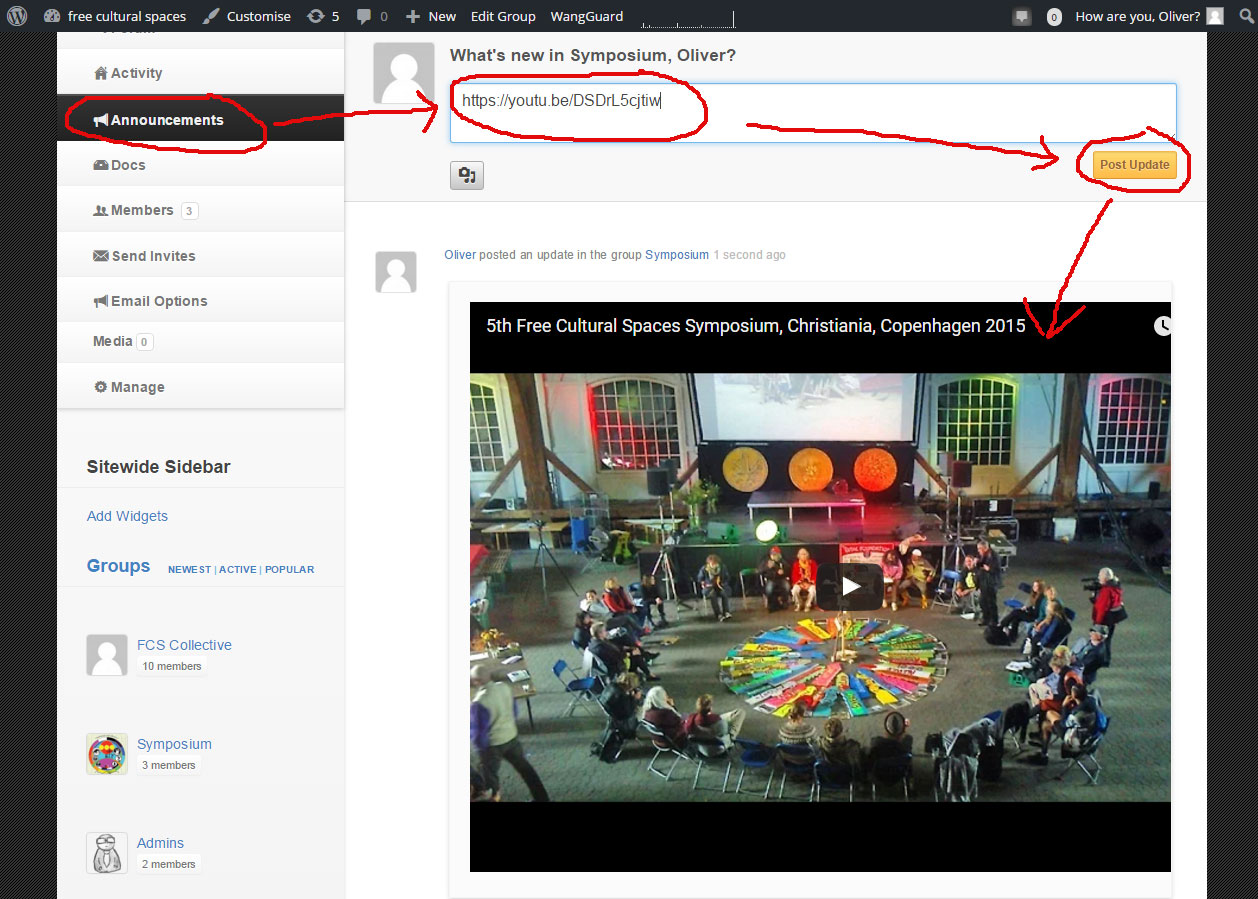This screenshot has height=899, width=1258.
Task: Click the WordPress logo in admin bar
Action: (17, 16)
